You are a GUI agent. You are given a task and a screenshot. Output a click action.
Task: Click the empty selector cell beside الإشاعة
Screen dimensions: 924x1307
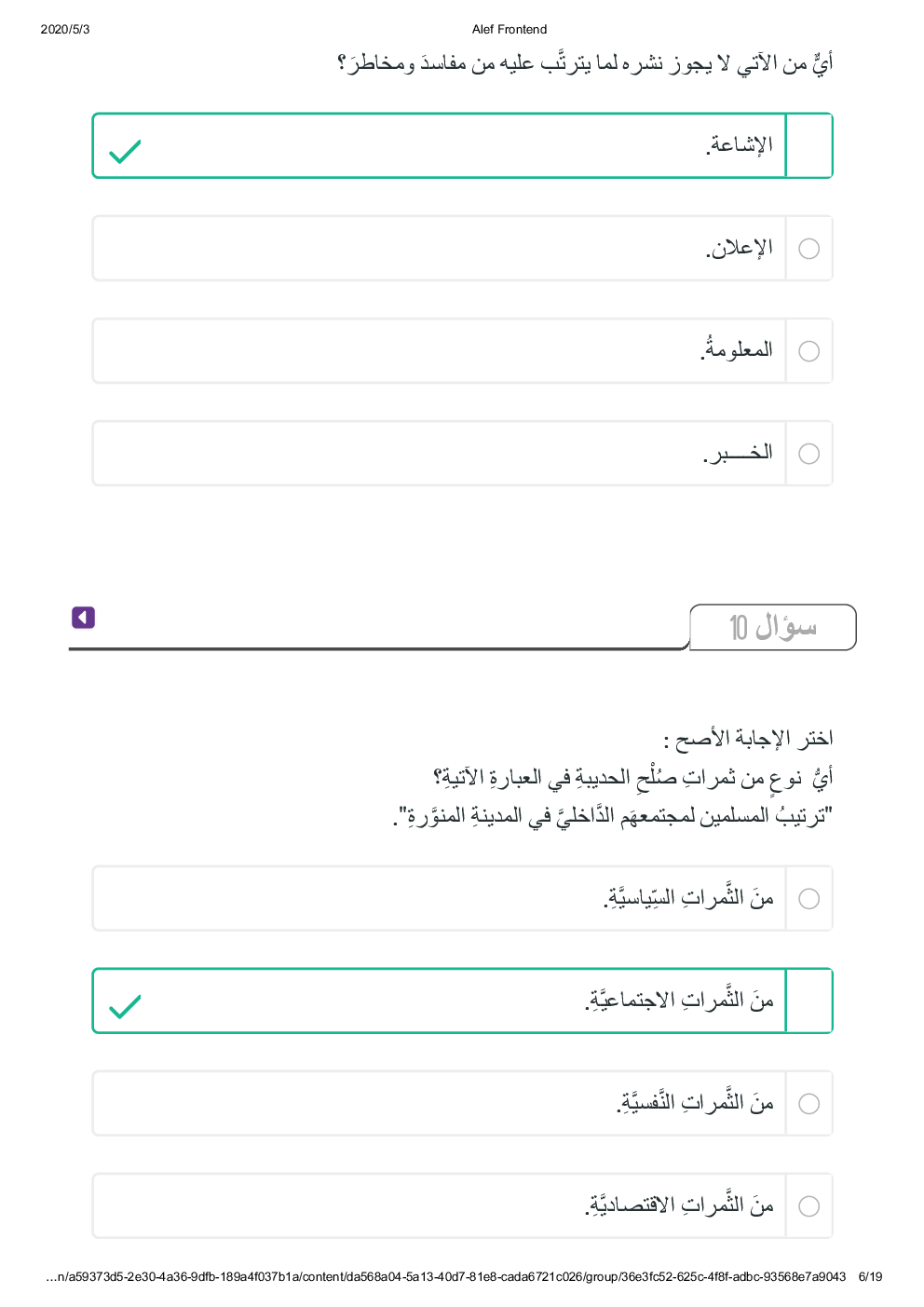click(x=809, y=145)
